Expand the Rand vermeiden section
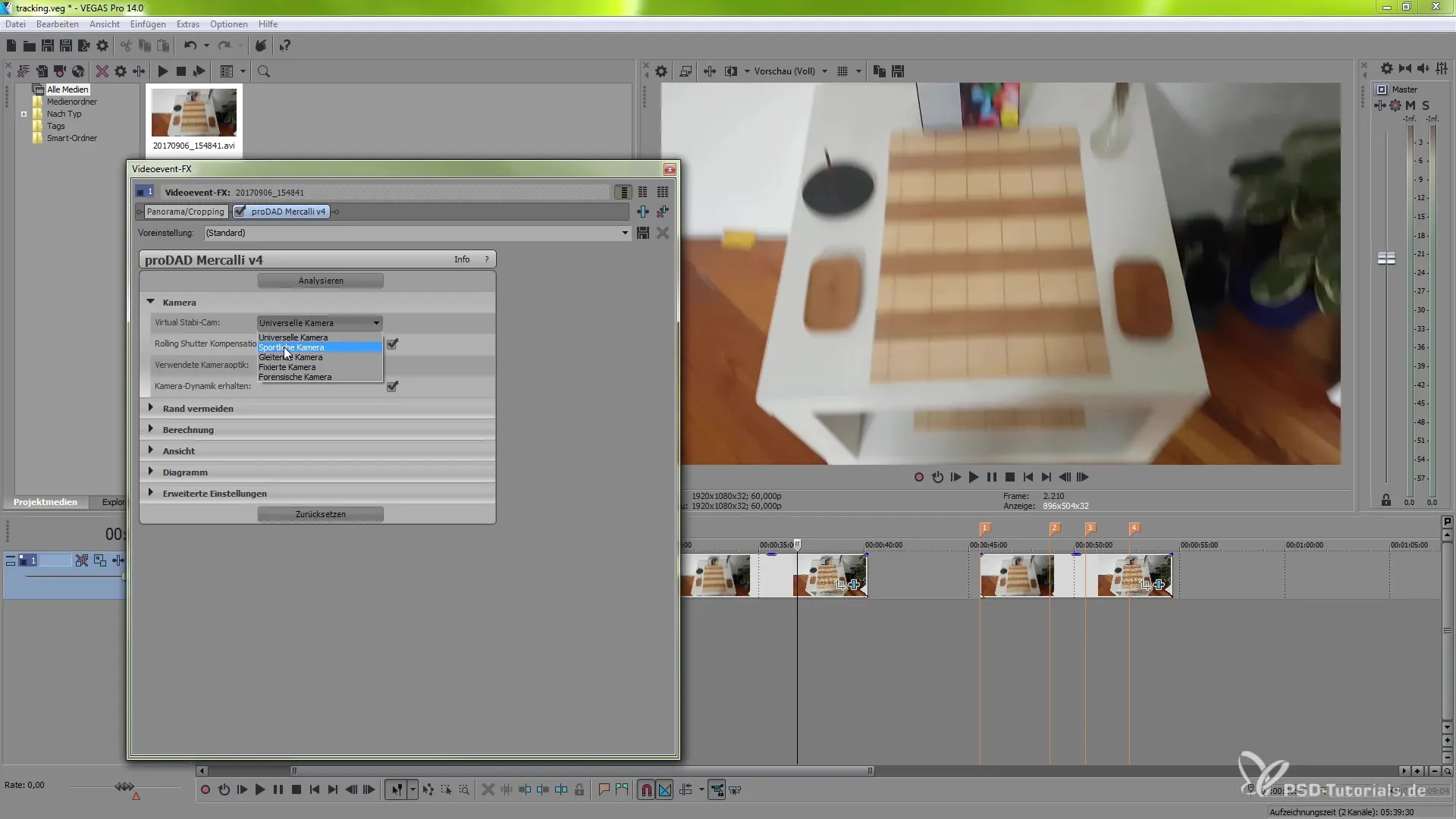The image size is (1456, 819). coord(150,408)
